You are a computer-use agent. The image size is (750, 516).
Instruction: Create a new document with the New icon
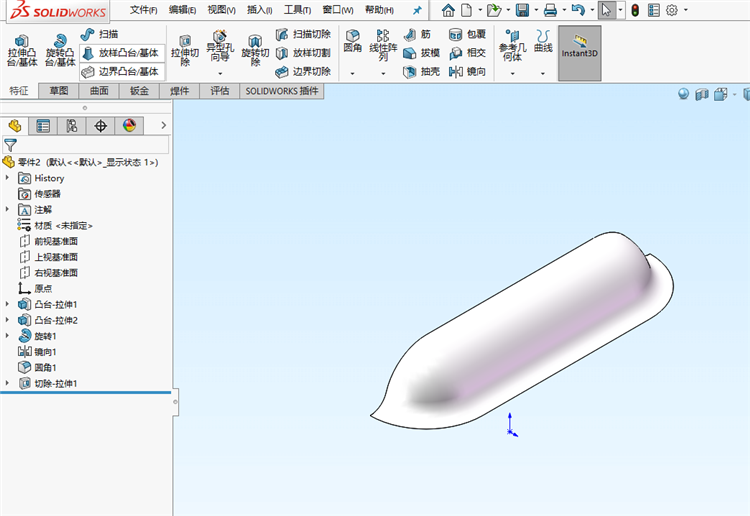466,10
